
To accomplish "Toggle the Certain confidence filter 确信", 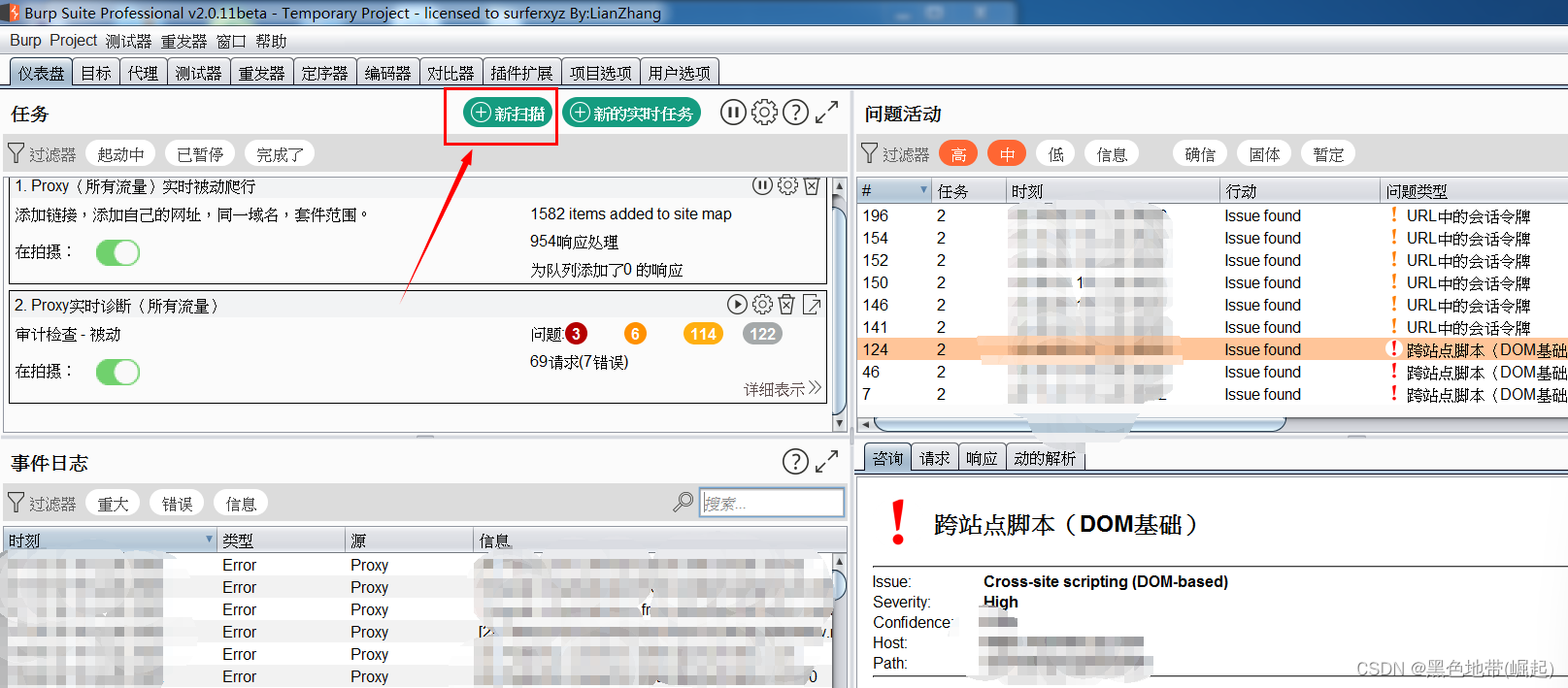I will click(x=1200, y=154).
